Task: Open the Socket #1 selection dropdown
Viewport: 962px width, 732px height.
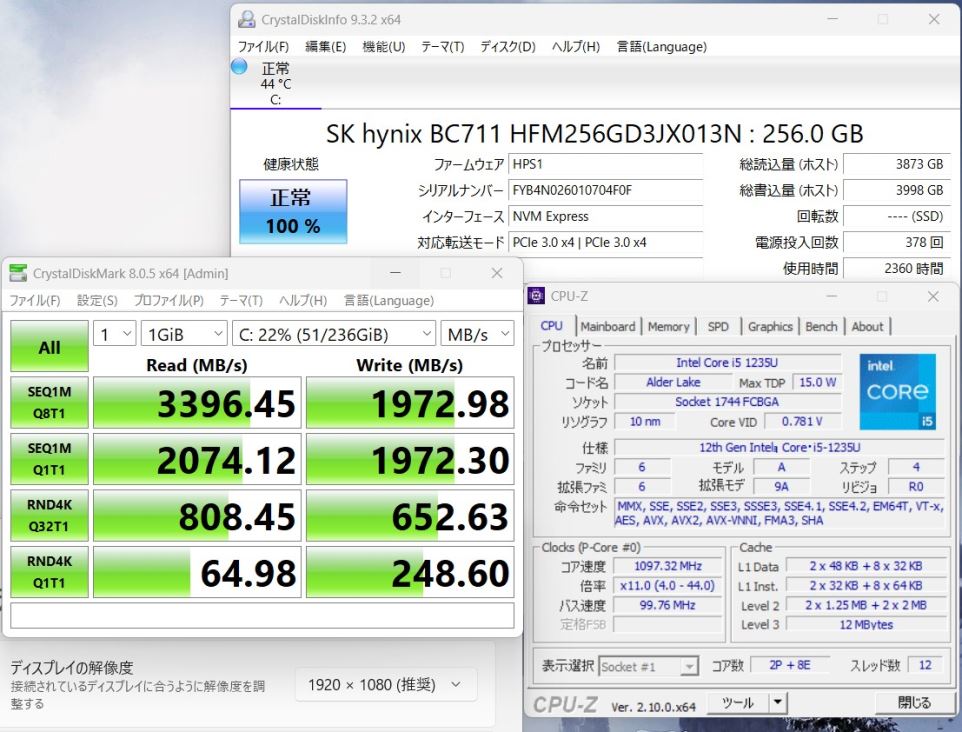Action: (648, 666)
